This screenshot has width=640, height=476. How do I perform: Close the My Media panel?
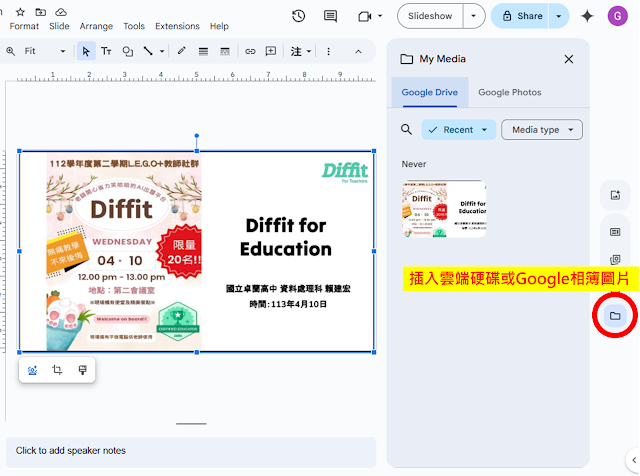[569, 59]
